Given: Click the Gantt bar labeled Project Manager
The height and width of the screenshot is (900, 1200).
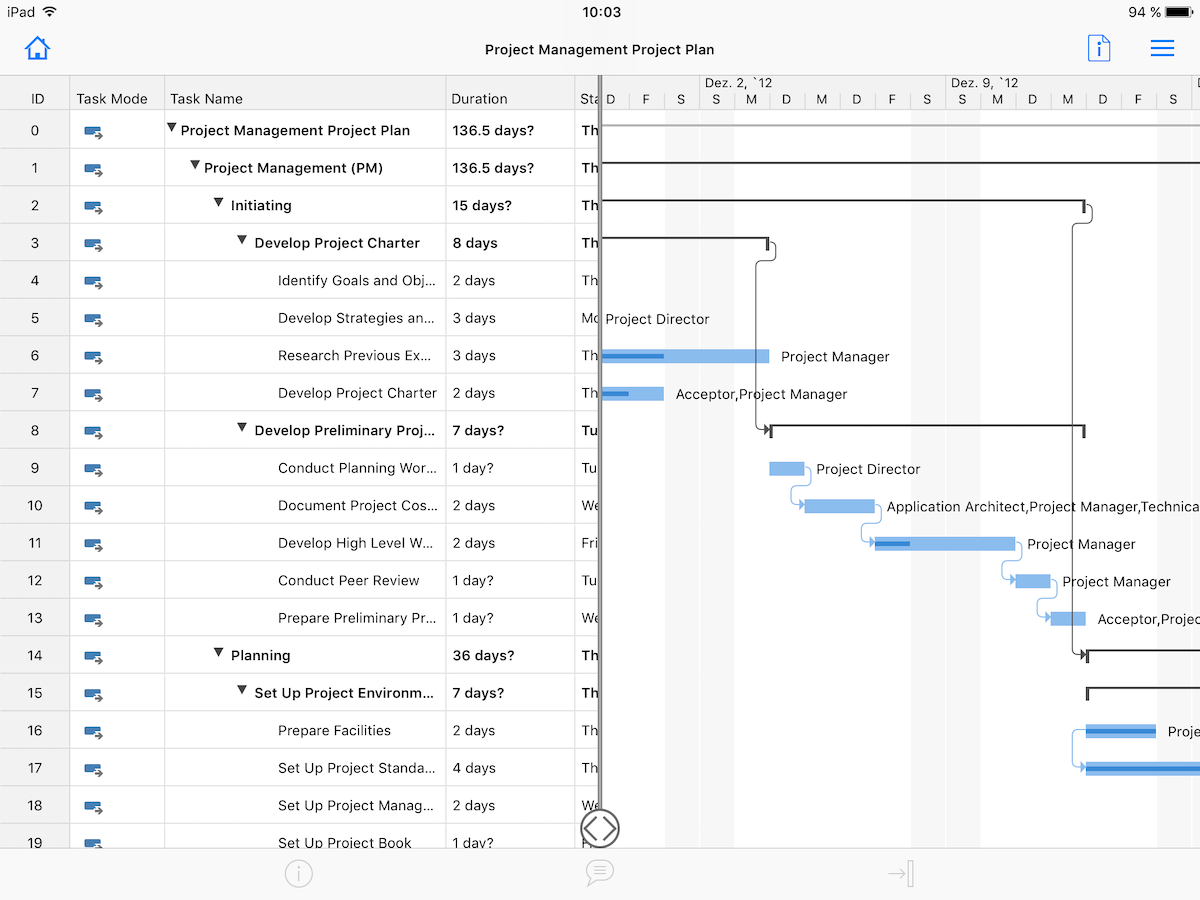Looking at the screenshot, I should tap(685, 355).
